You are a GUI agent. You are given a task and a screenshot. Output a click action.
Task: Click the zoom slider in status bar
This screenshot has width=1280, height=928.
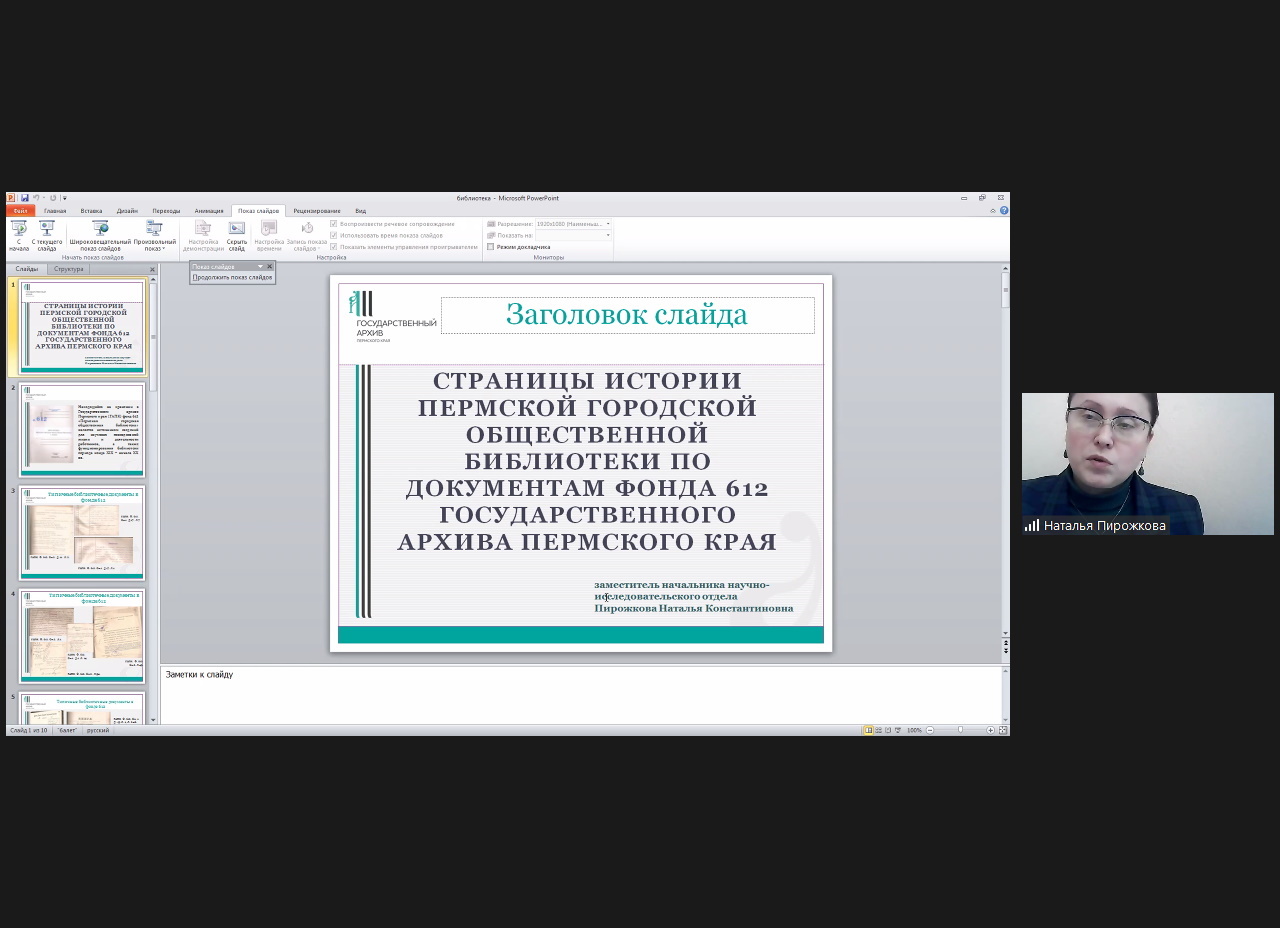tap(960, 731)
